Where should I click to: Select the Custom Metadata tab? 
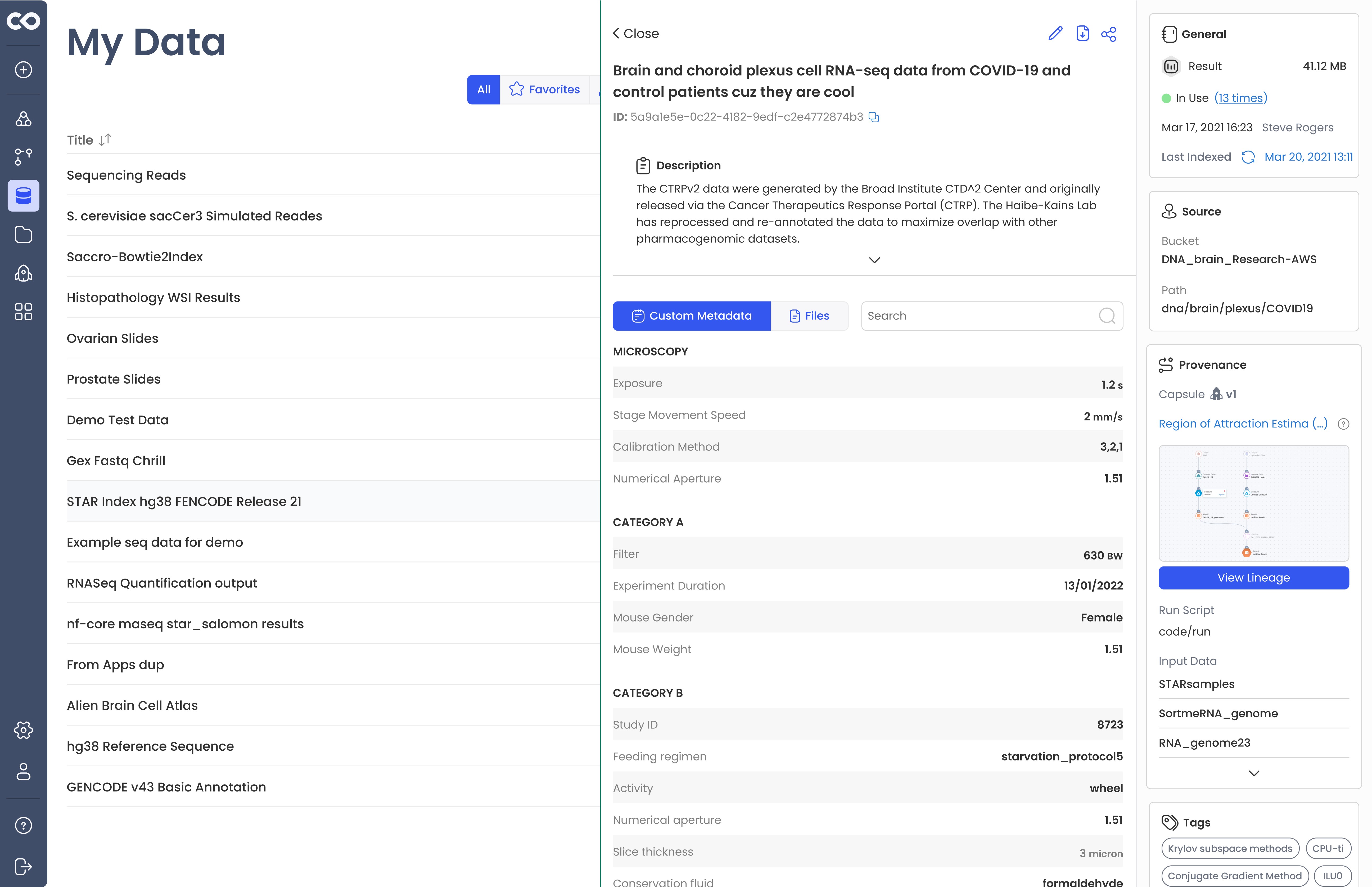click(x=692, y=316)
